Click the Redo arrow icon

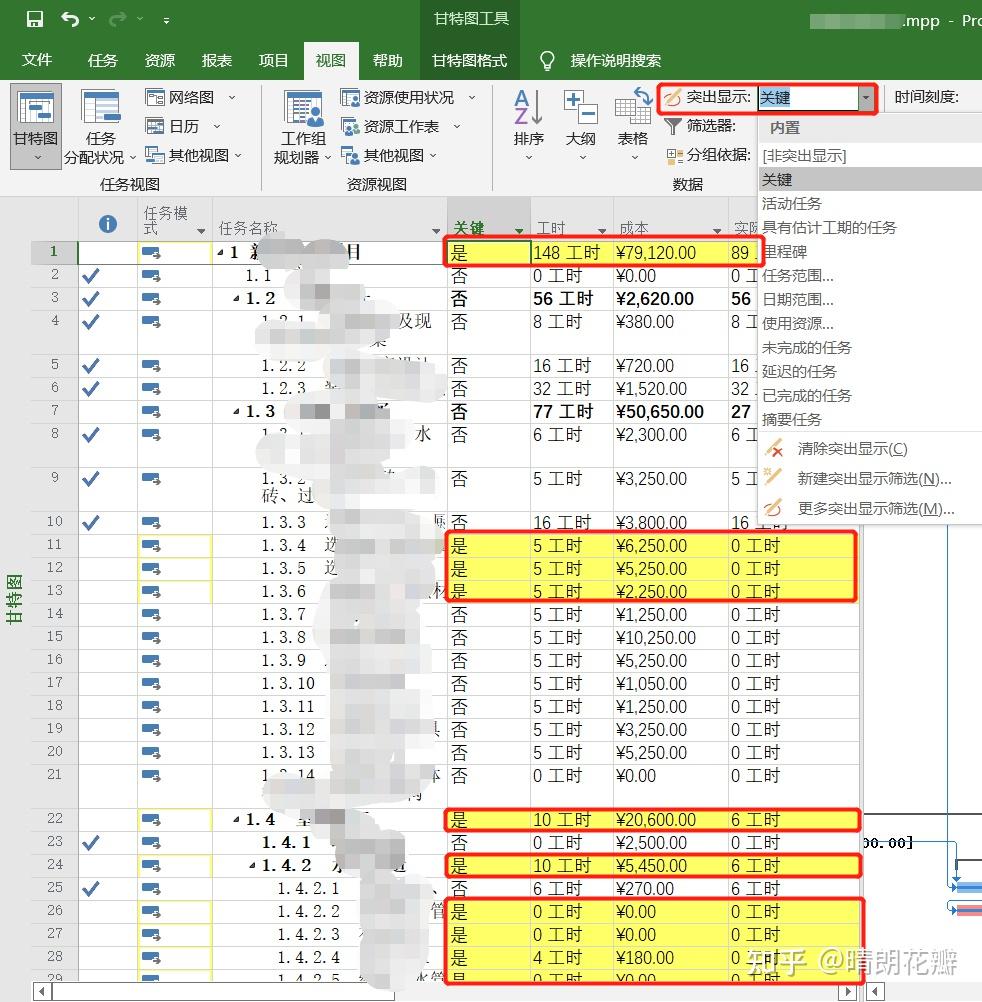pos(118,19)
